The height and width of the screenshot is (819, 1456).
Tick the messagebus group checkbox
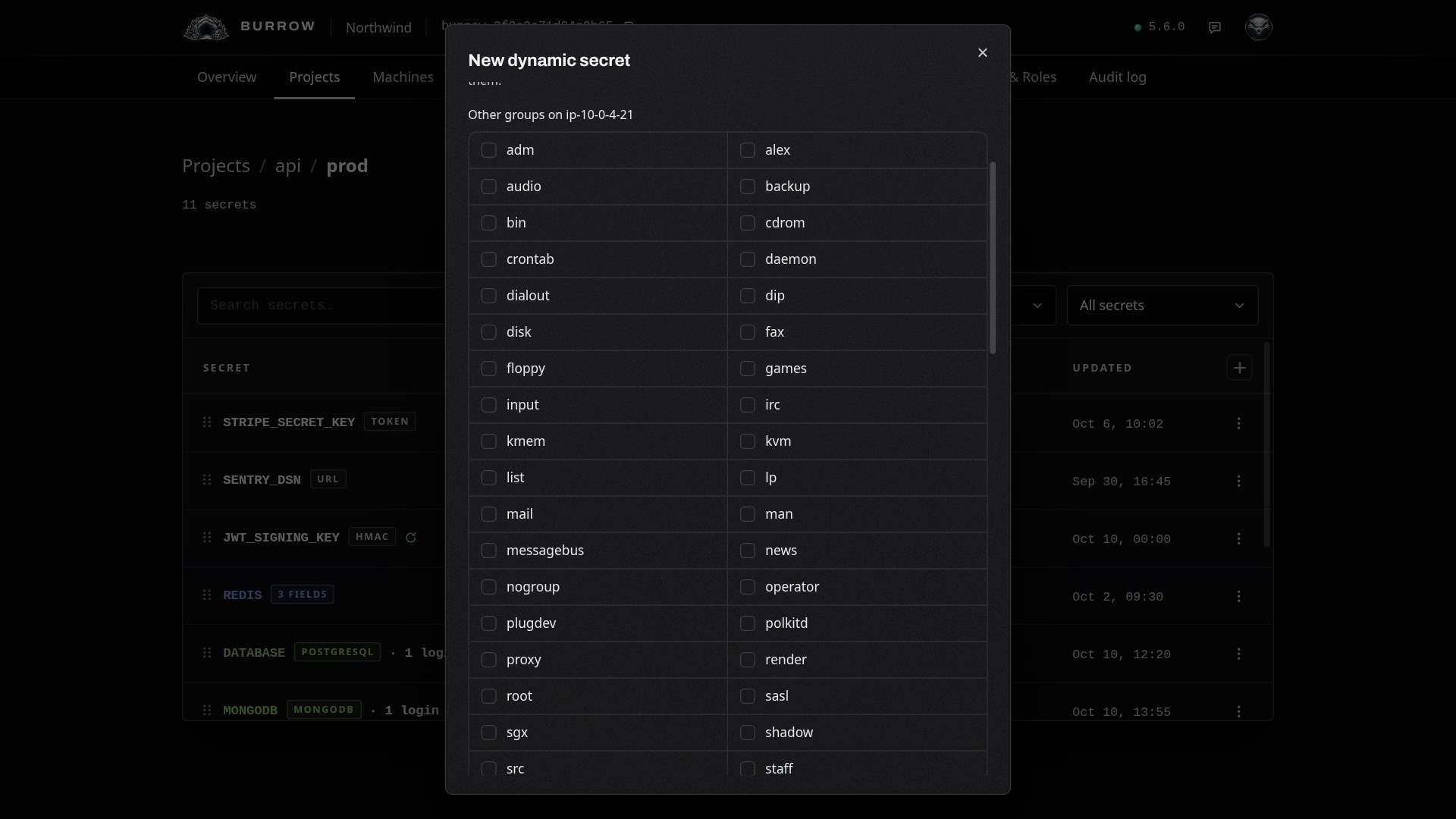point(489,551)
